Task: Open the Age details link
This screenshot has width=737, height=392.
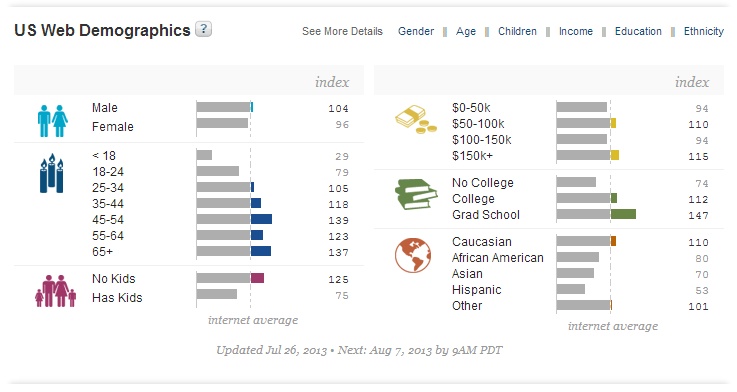Action: (x=466, y=31)
